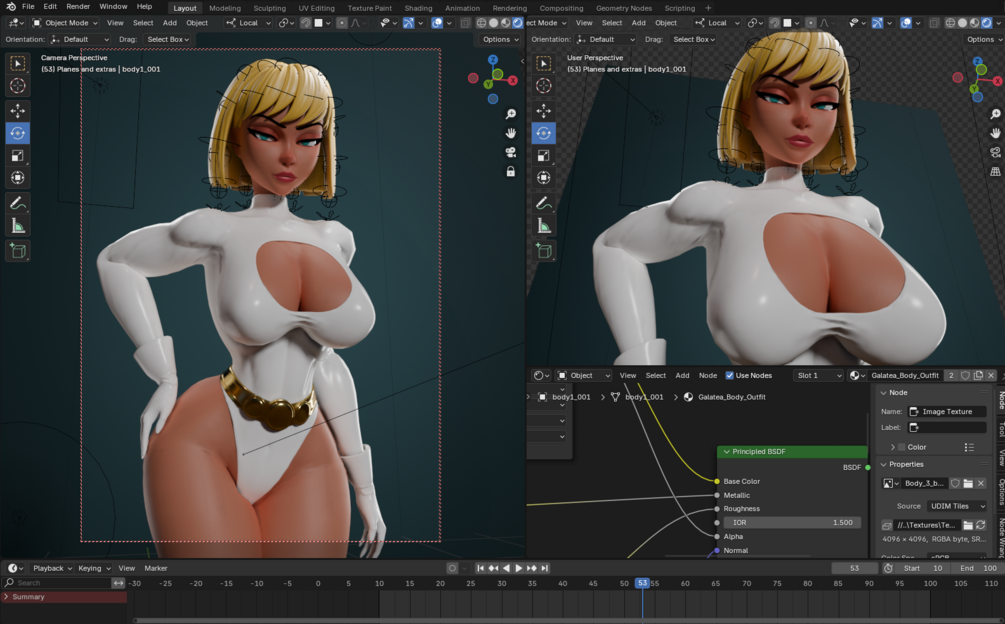Click the pan hand icon in left viewport

coord(510,133)
